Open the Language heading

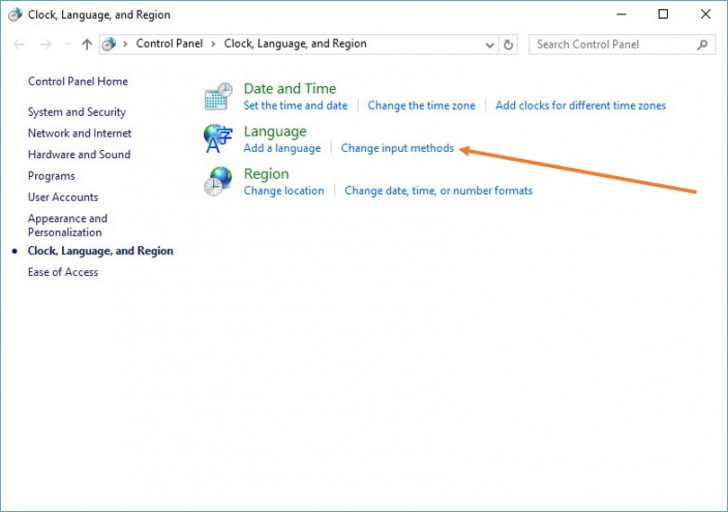275,131
